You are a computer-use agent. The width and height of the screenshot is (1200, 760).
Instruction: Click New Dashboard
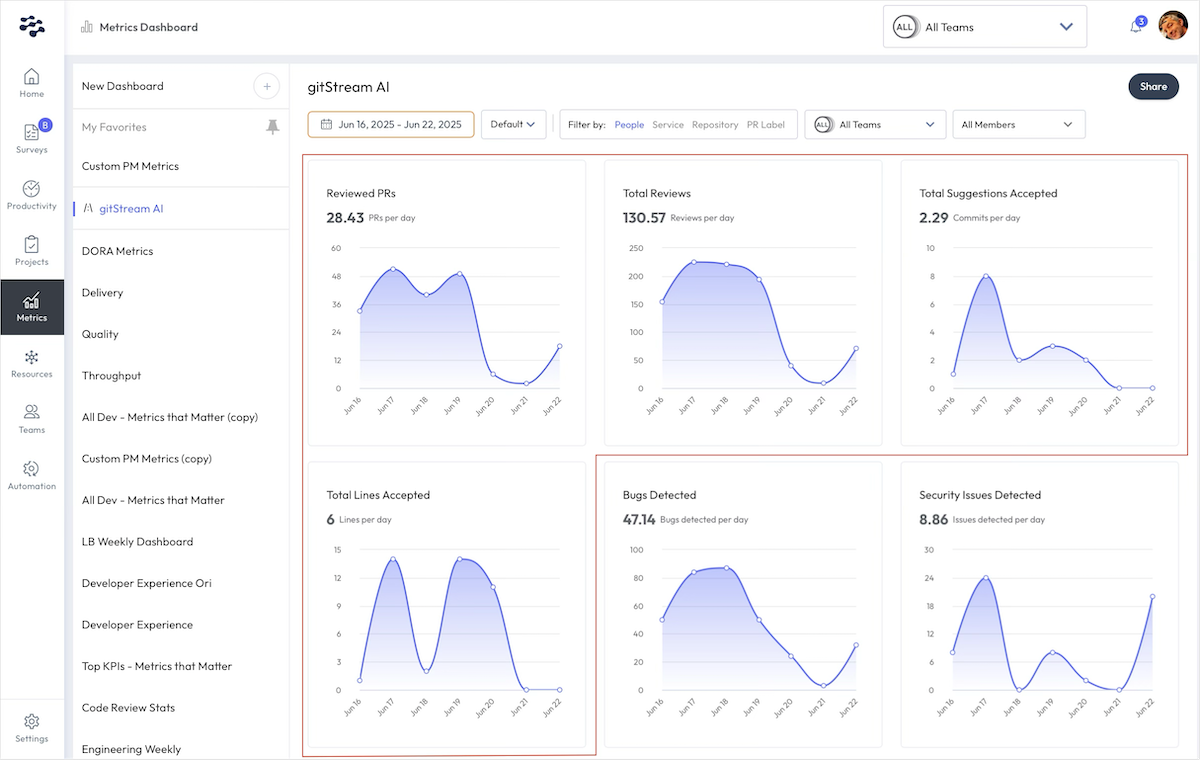[122, 86]
